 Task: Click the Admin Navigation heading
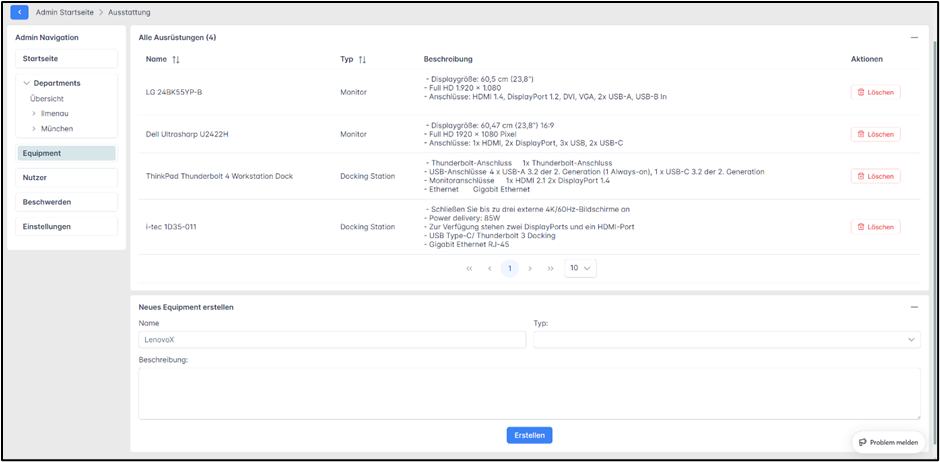[47, 37]
